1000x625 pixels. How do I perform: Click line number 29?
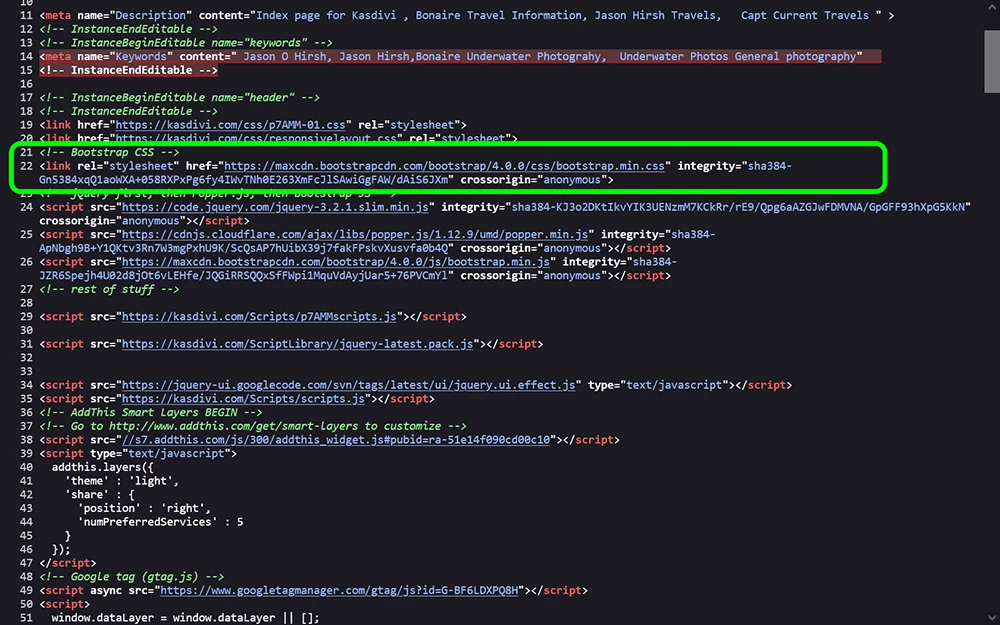[26, 317]
